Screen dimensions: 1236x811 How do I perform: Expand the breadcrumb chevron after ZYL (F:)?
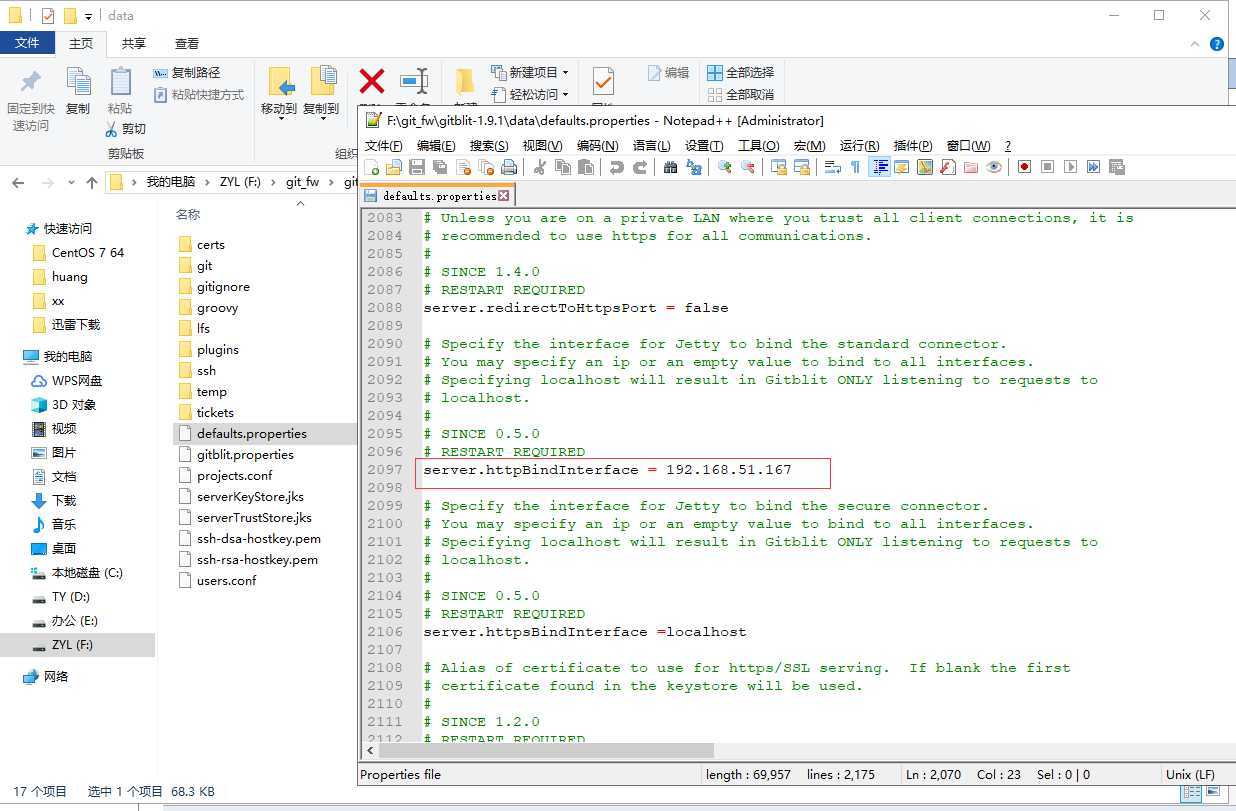pyautogui.click(x=275, y=182)
